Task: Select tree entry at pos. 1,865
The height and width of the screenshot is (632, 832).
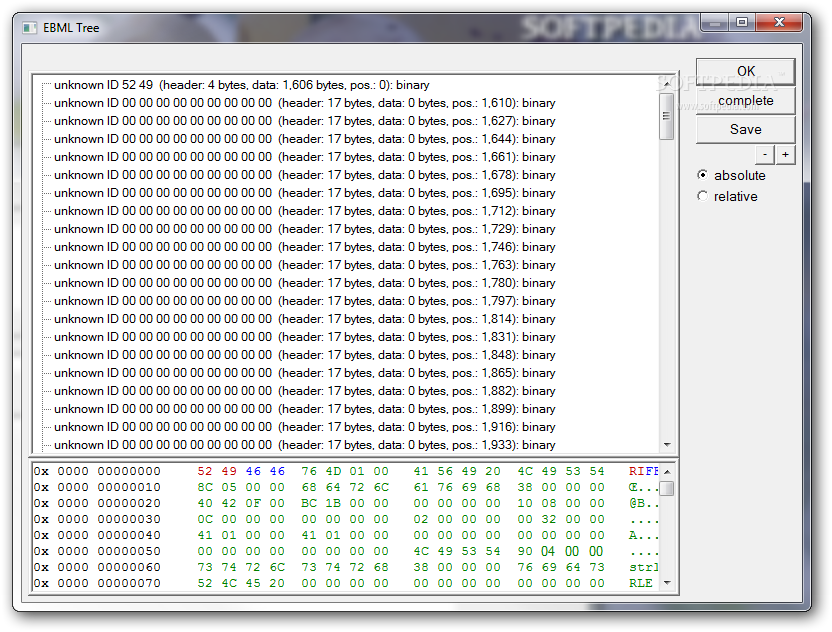Action: 305,373
